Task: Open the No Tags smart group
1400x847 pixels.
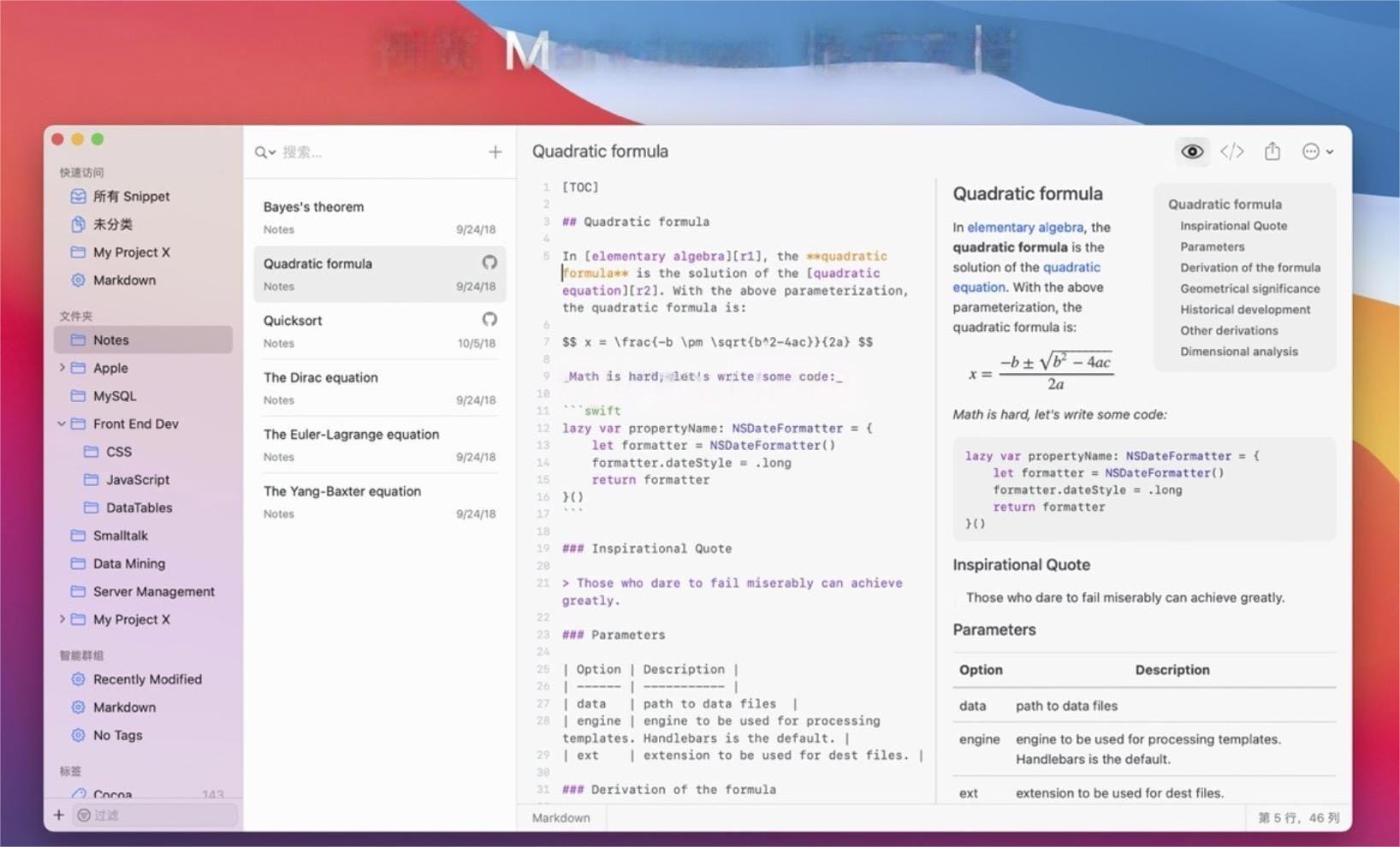Action: pos(117,735)
